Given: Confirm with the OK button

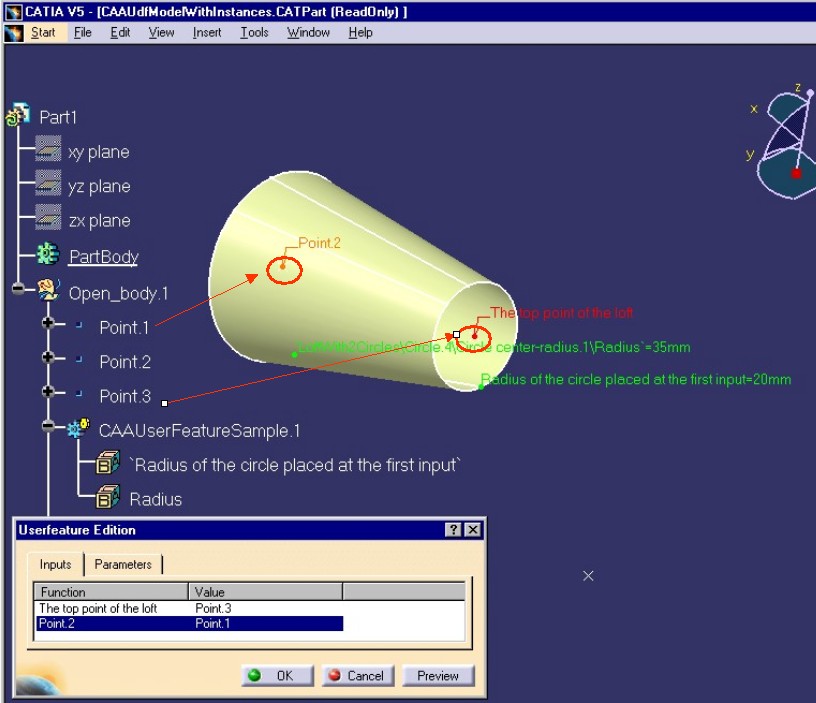Looking at the screenshot, I should pyautogui.click(x=277, y=675).
